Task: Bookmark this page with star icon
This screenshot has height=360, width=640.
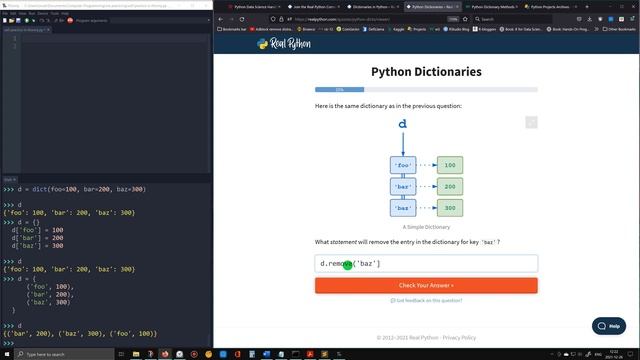Action: (x=465, y=19)
